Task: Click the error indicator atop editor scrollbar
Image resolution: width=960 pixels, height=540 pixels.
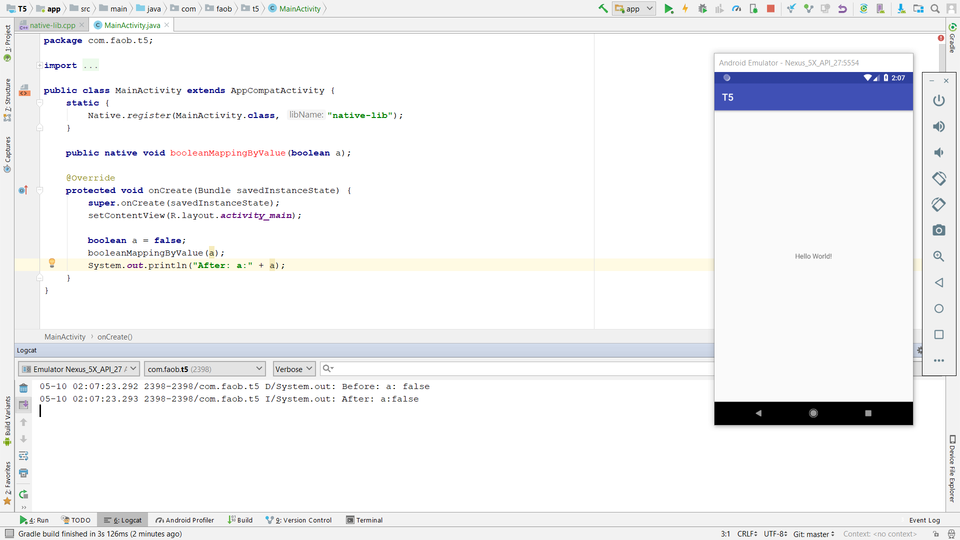Action: [940, 38]
